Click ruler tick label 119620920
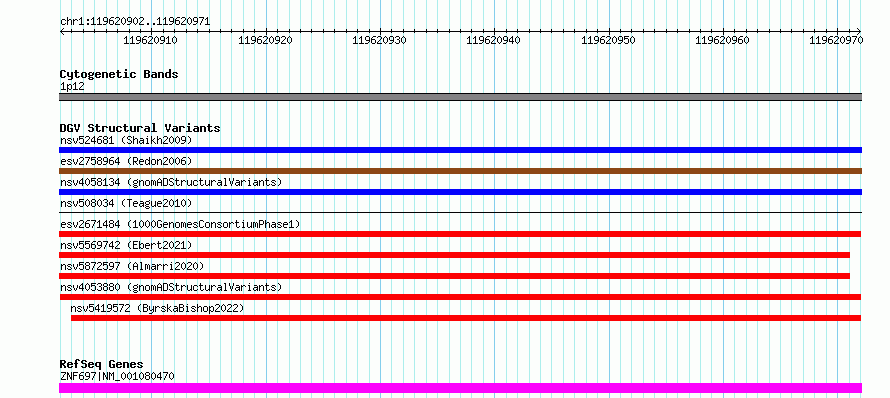Screen dimensions: 890x398 click(x=266, y=40)
